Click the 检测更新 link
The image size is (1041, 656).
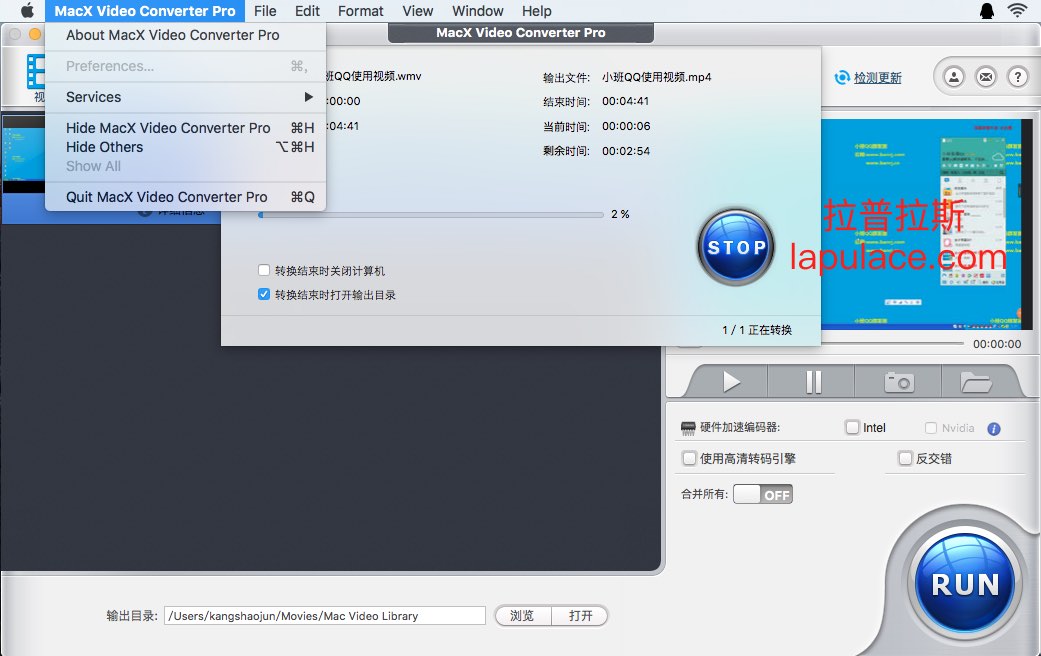(878, 78)
